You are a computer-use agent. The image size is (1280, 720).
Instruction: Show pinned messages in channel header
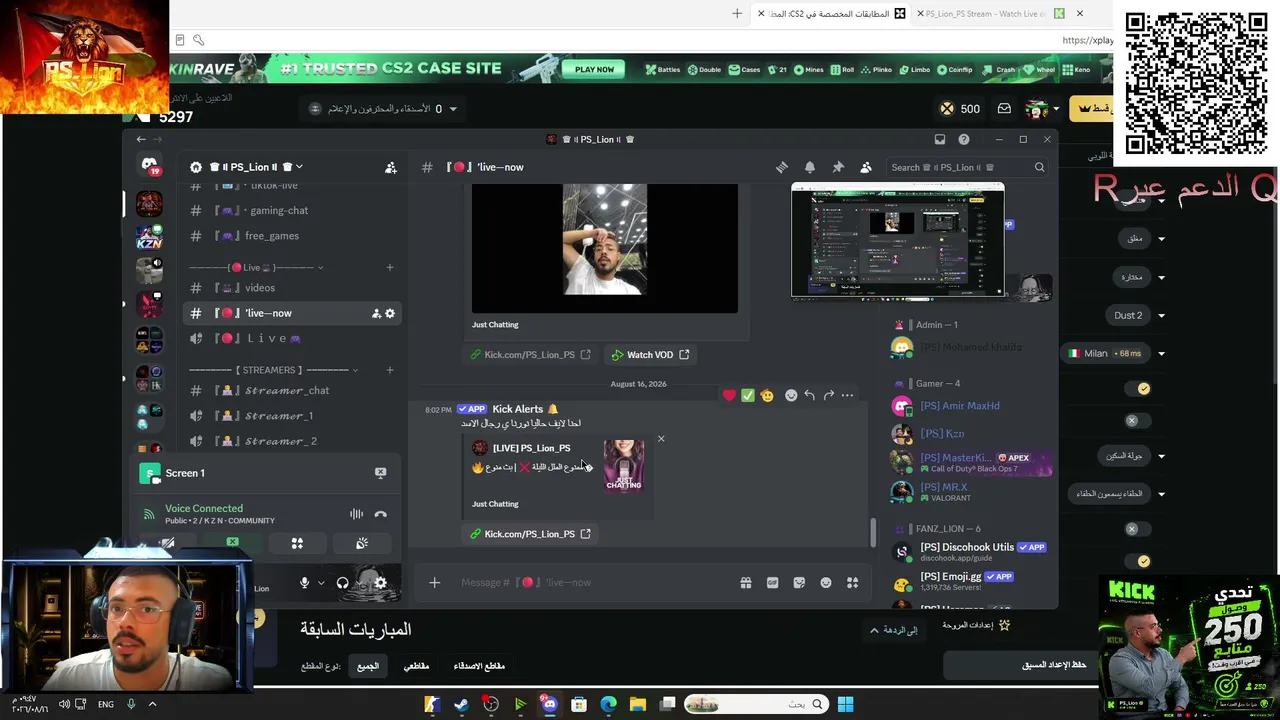(838, 167)
